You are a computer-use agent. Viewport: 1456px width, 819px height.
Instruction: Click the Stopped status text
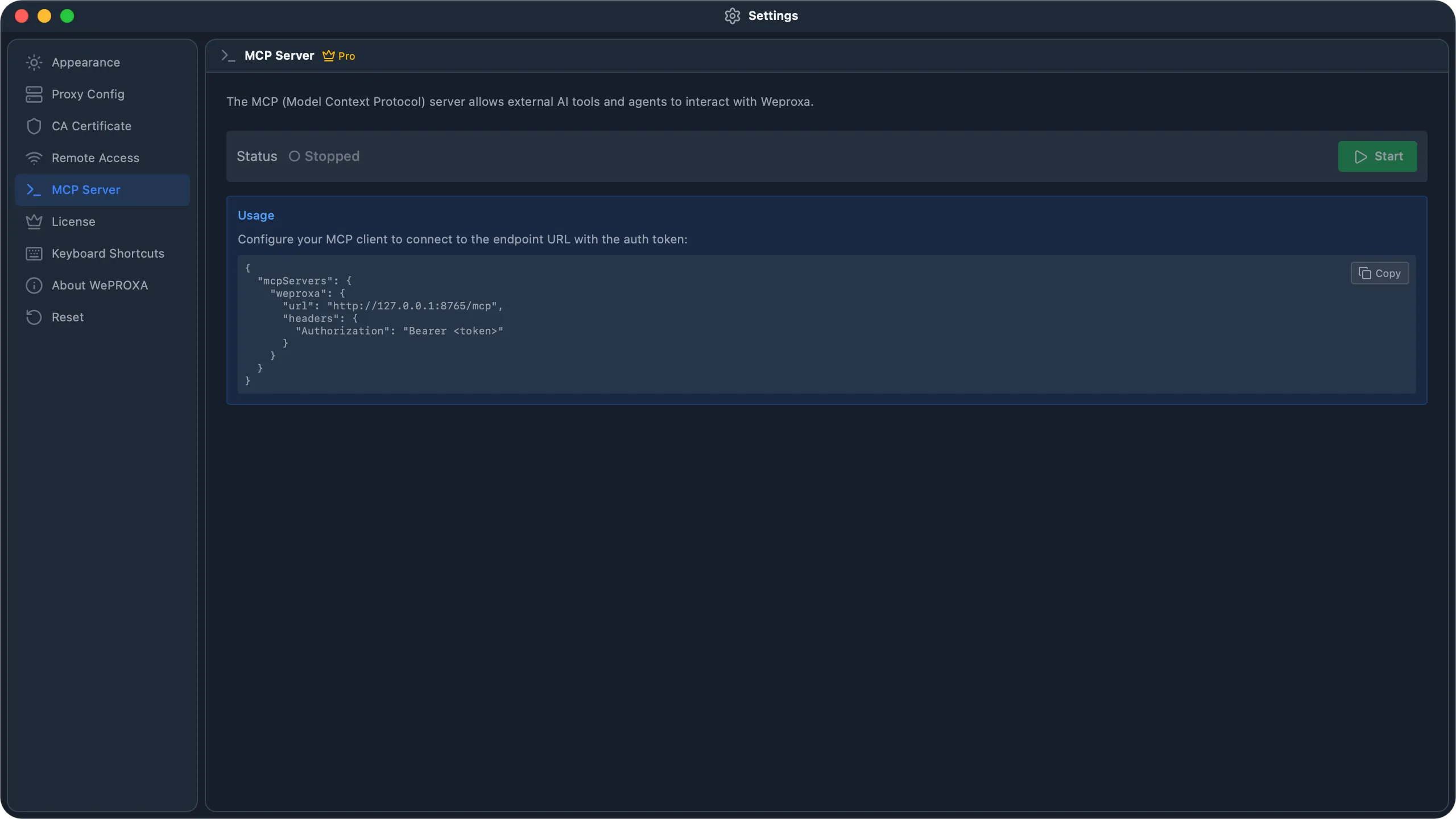[332, 156]
